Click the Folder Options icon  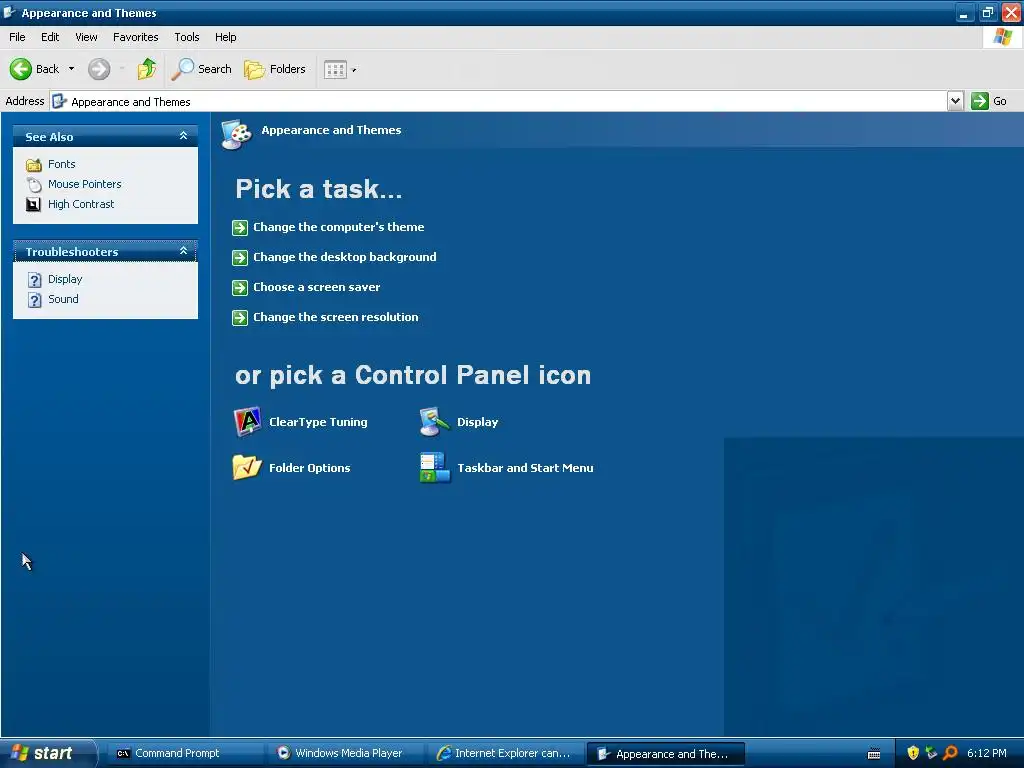click(x=247, y=467)
